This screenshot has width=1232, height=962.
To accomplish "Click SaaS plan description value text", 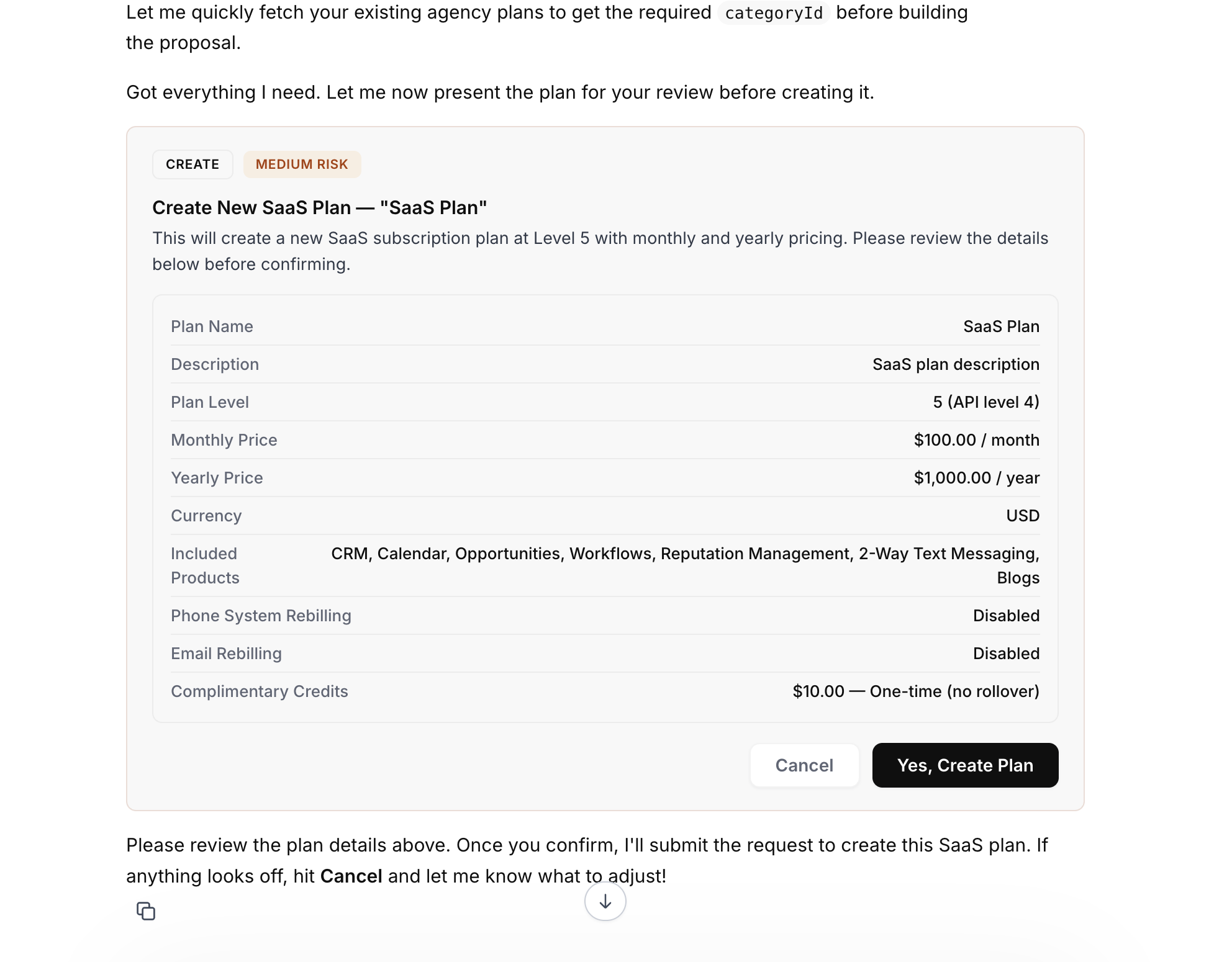I will (x=956, y=364).
